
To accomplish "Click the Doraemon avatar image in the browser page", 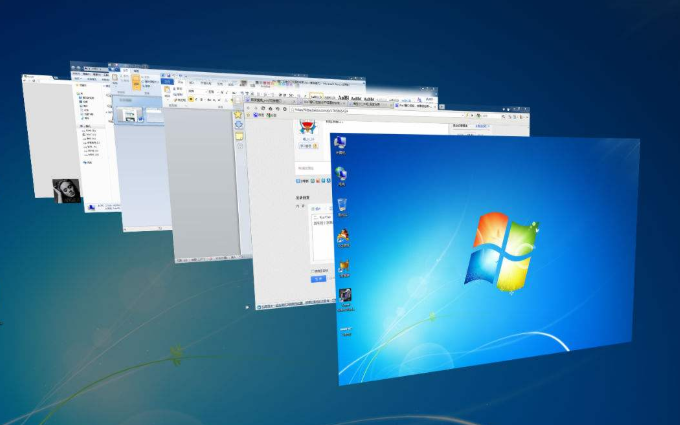I will click(308, 127).
